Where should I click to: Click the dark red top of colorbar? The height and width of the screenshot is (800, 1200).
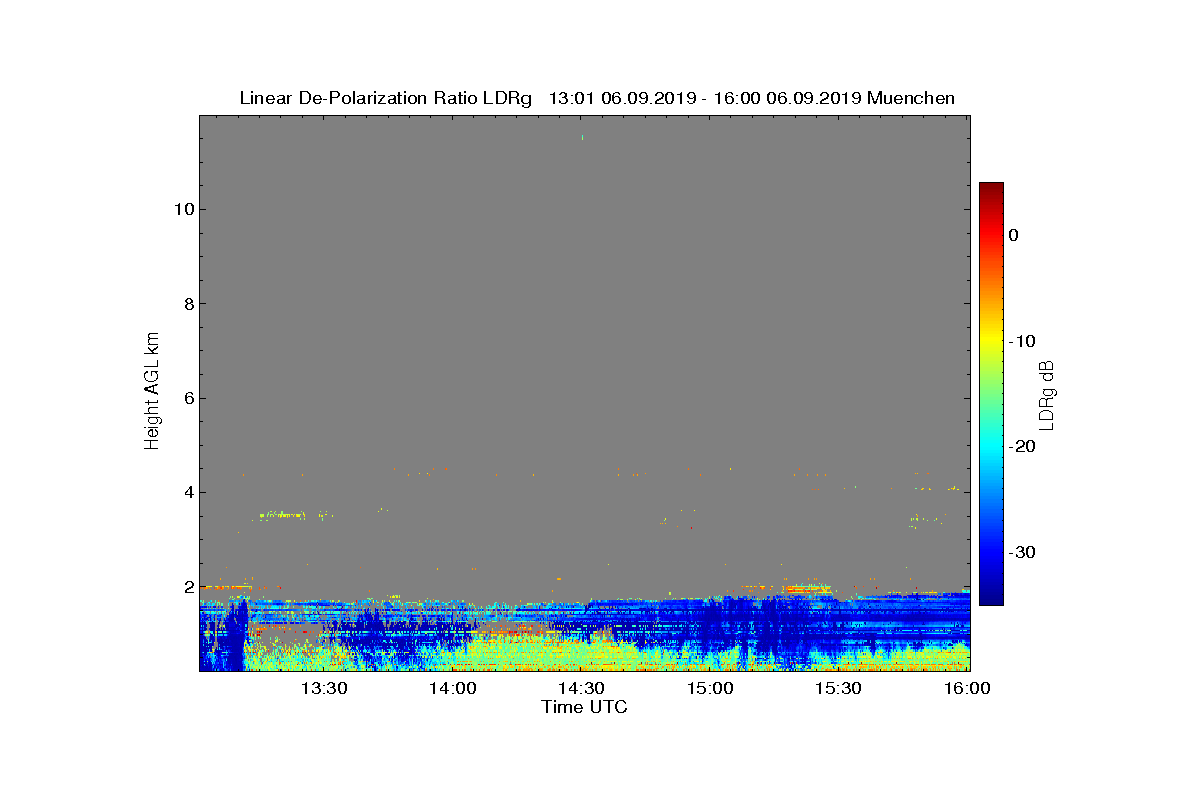[991, 190]
